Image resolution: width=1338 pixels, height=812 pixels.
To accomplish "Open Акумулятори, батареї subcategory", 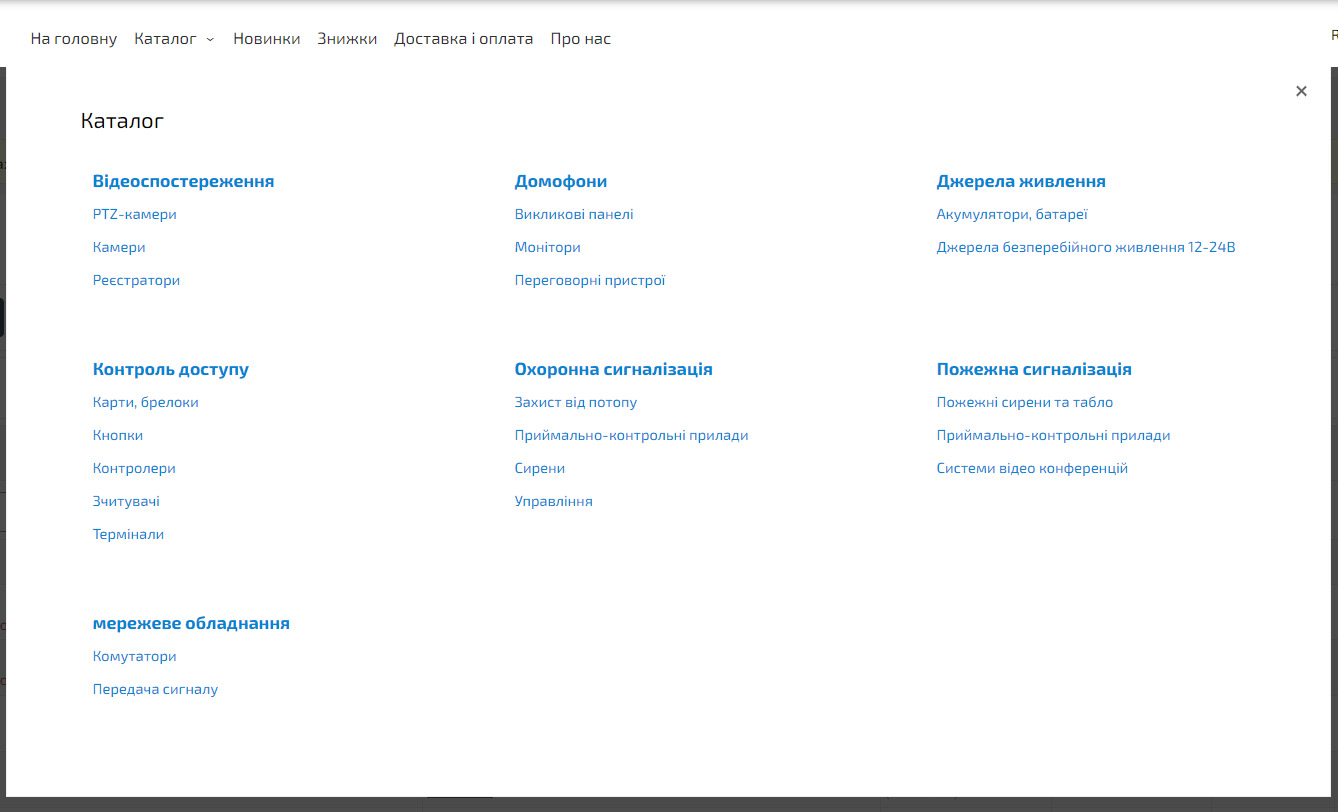I will pyautogui.click(x=1011, y=214).
